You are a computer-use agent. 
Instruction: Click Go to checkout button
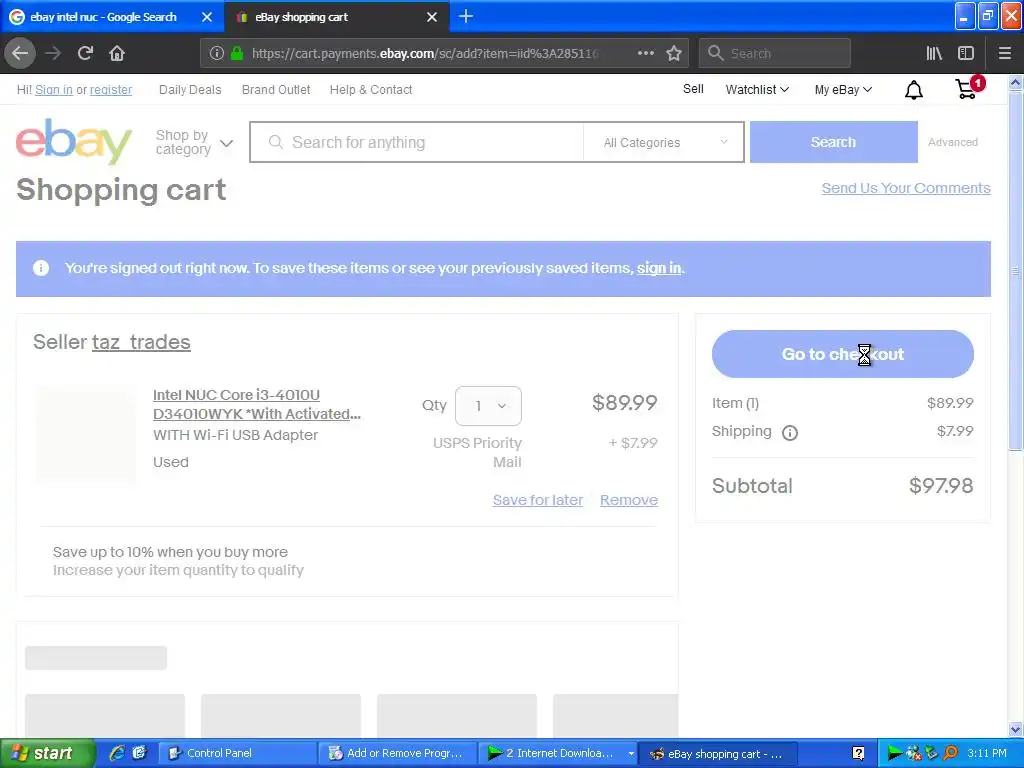pos(842,354)
